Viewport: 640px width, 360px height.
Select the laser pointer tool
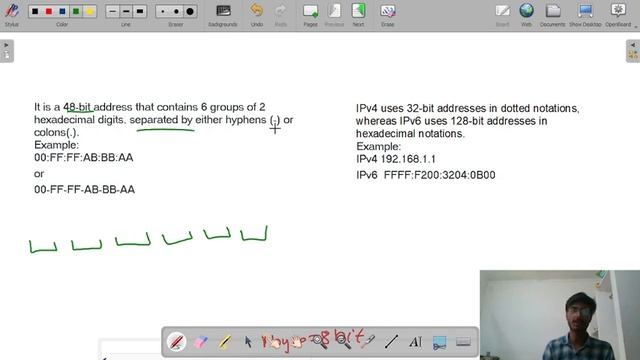(368, 342)
